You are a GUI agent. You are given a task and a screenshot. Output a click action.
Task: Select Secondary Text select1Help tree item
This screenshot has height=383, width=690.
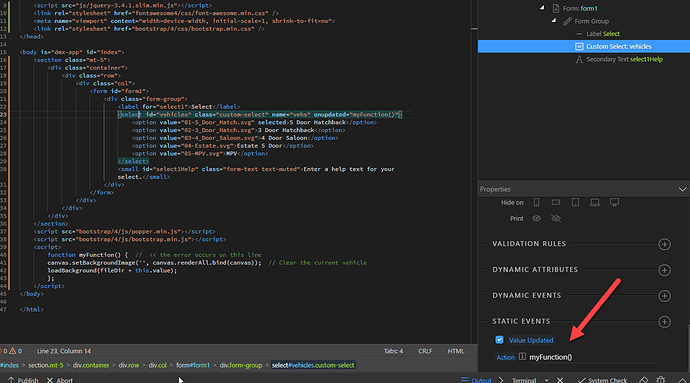click(x=624, y=59)
